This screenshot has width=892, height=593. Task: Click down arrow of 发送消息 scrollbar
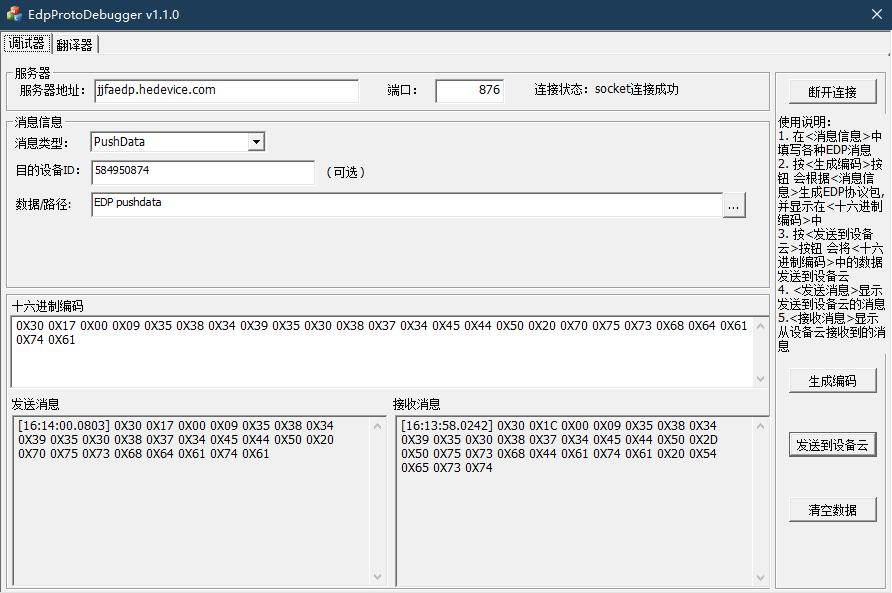[x=378, y=577]
